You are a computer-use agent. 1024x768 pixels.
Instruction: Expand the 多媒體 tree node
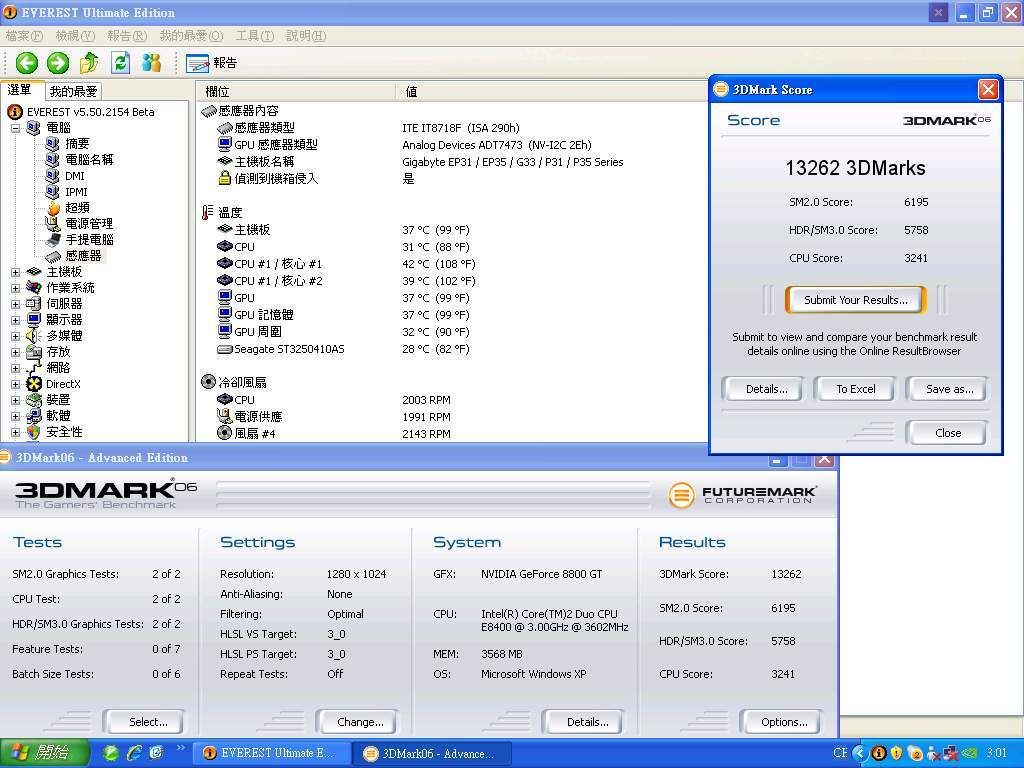(16, 336)
